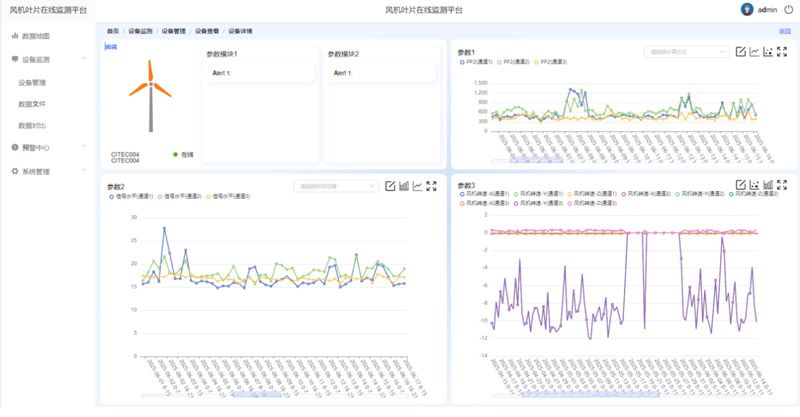Click the edit icon in 参数1 panel
800x417 pixels.
740,52
